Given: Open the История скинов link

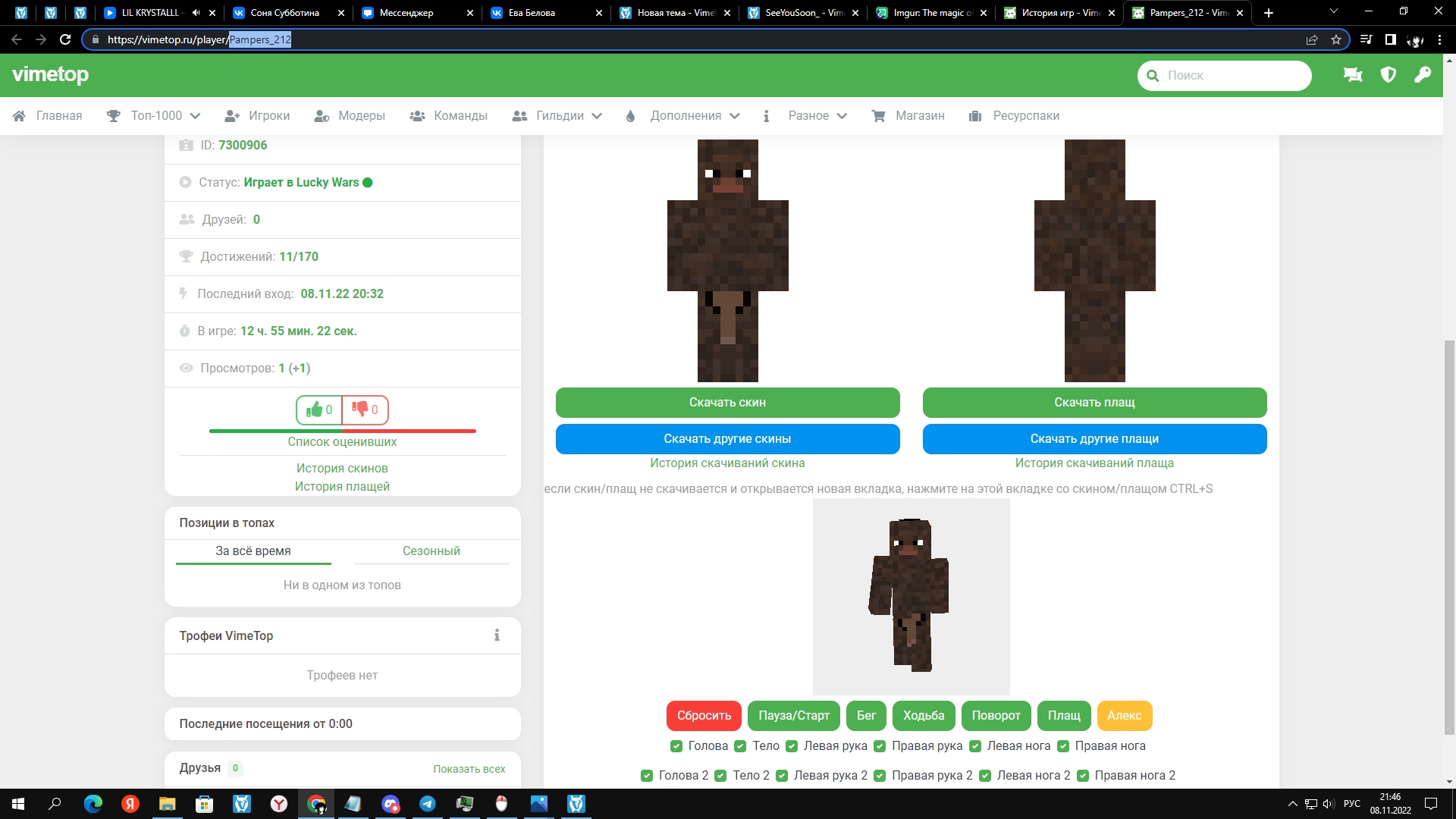Looking at the screenshot, I should [342, 468].
